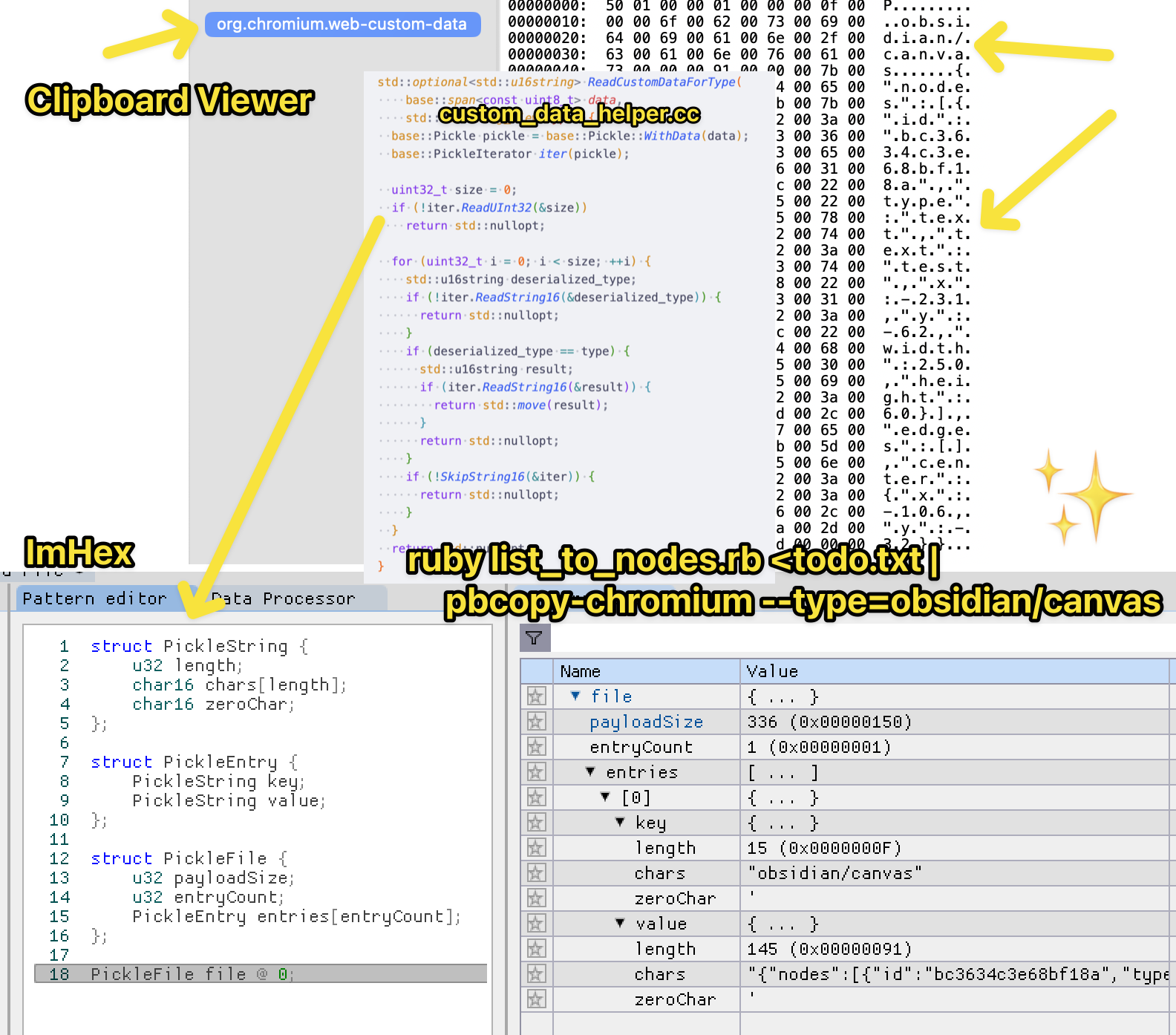Star the chars row showing "obsidian/canvas"
The height and width of the screenshot is (1035, 1176).
pos(536,873)
